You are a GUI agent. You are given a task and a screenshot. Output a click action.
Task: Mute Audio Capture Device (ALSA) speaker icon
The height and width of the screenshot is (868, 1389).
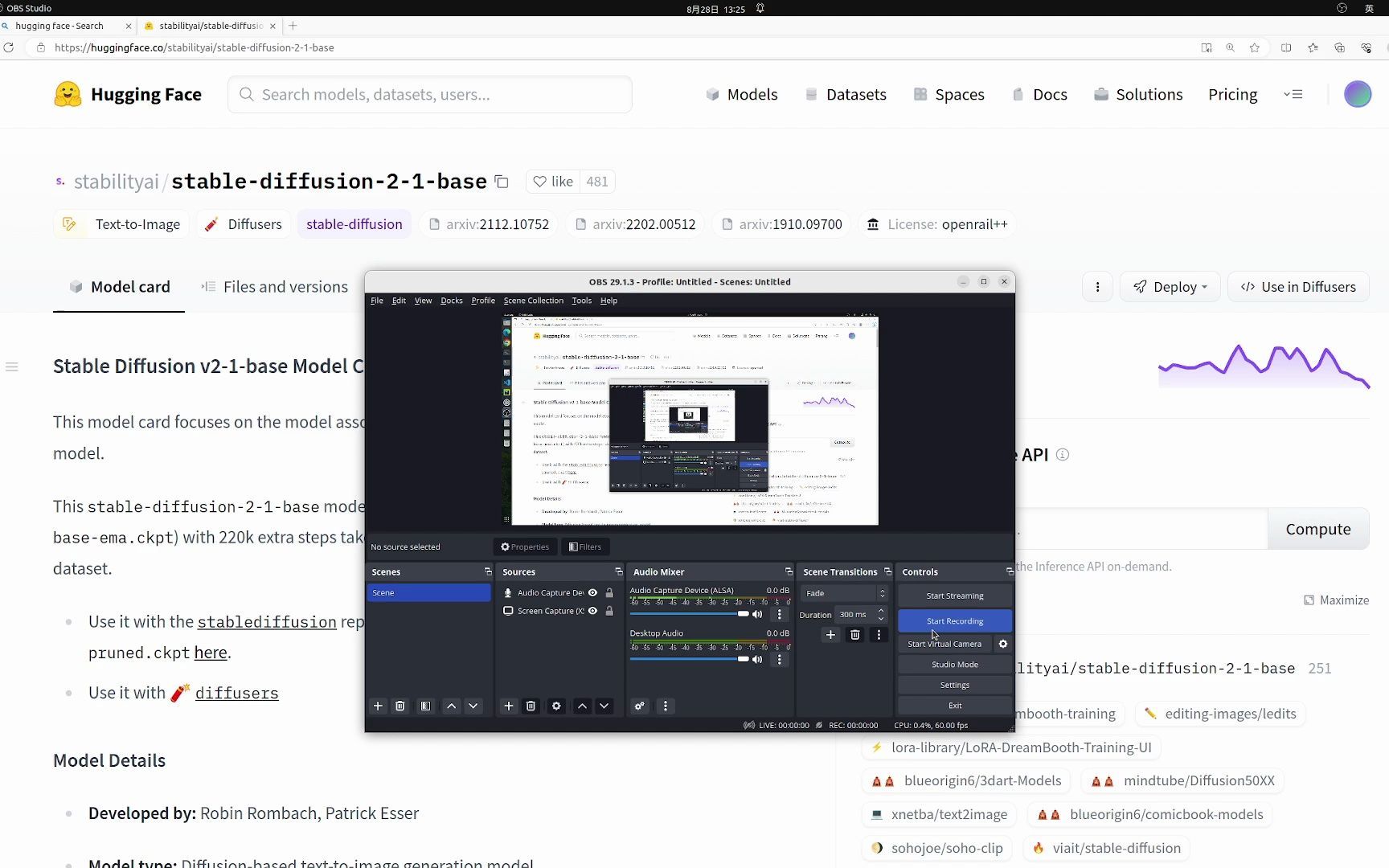[x=757, y=614]
